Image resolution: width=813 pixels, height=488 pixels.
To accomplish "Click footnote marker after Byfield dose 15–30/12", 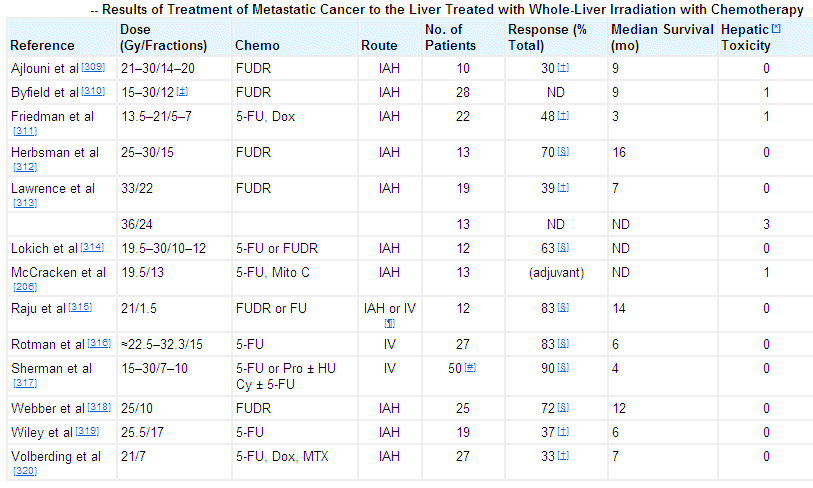I will tap(182, 90).
